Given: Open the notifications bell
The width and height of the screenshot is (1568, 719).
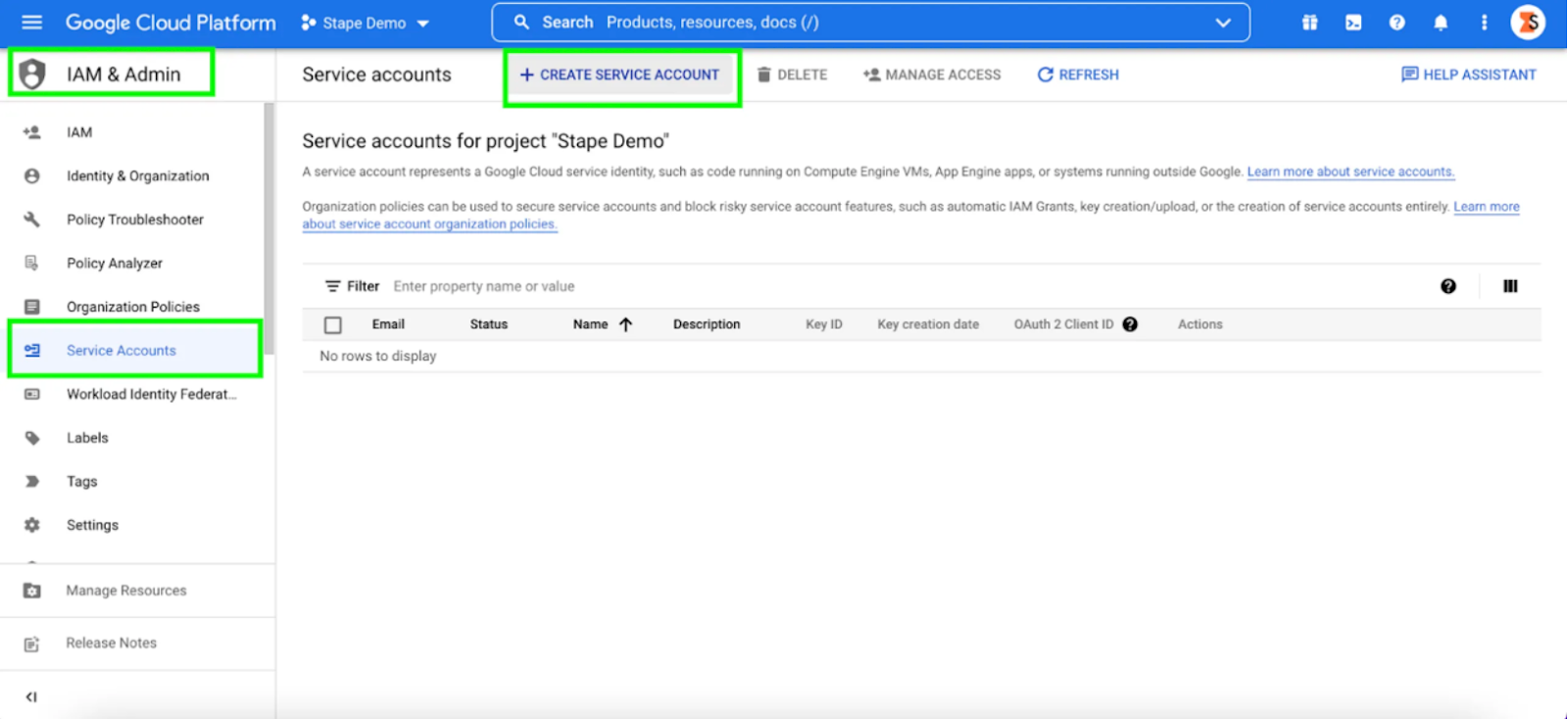Looking at the screenshot, I should click(1441, 23).
